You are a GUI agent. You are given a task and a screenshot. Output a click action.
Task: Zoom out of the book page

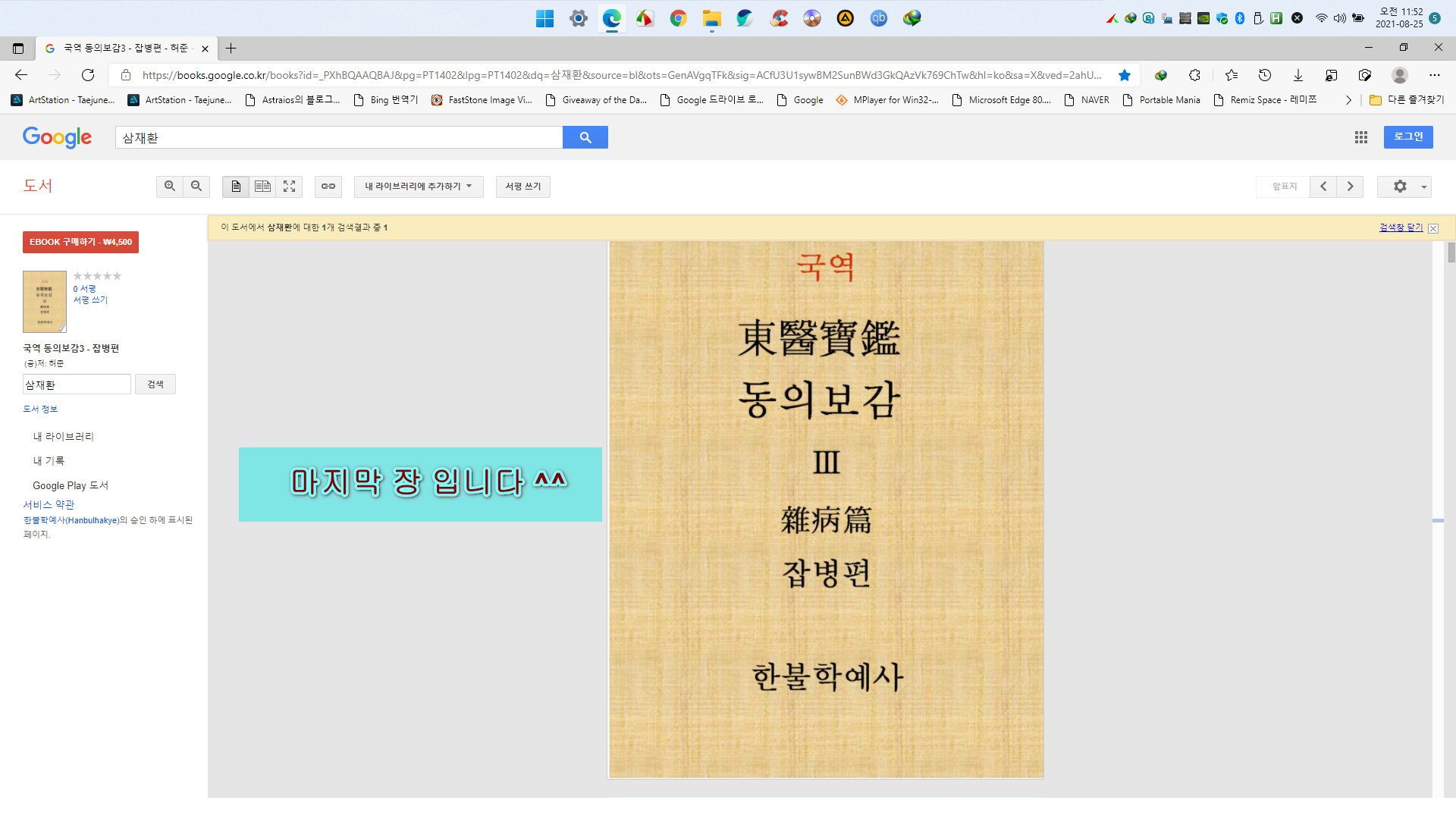[x=196, y=187]
